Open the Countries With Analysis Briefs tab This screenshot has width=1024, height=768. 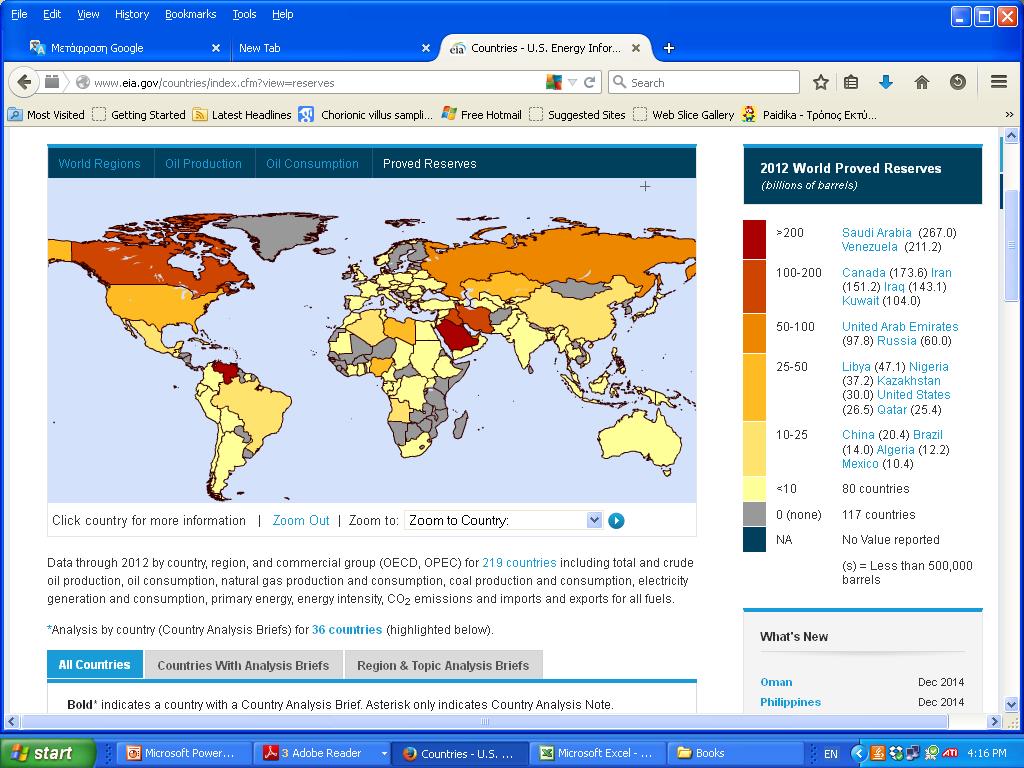point(243,665)
